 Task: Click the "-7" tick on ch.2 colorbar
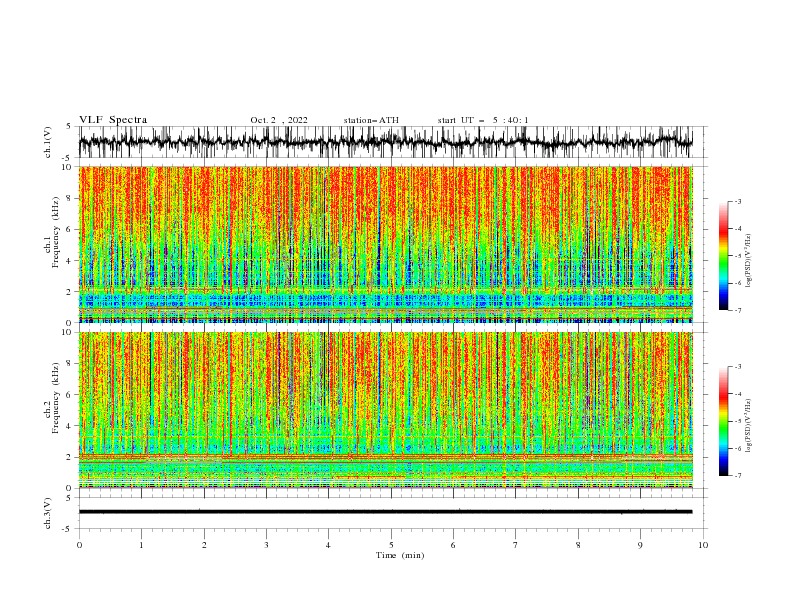[x=738, y=476]
